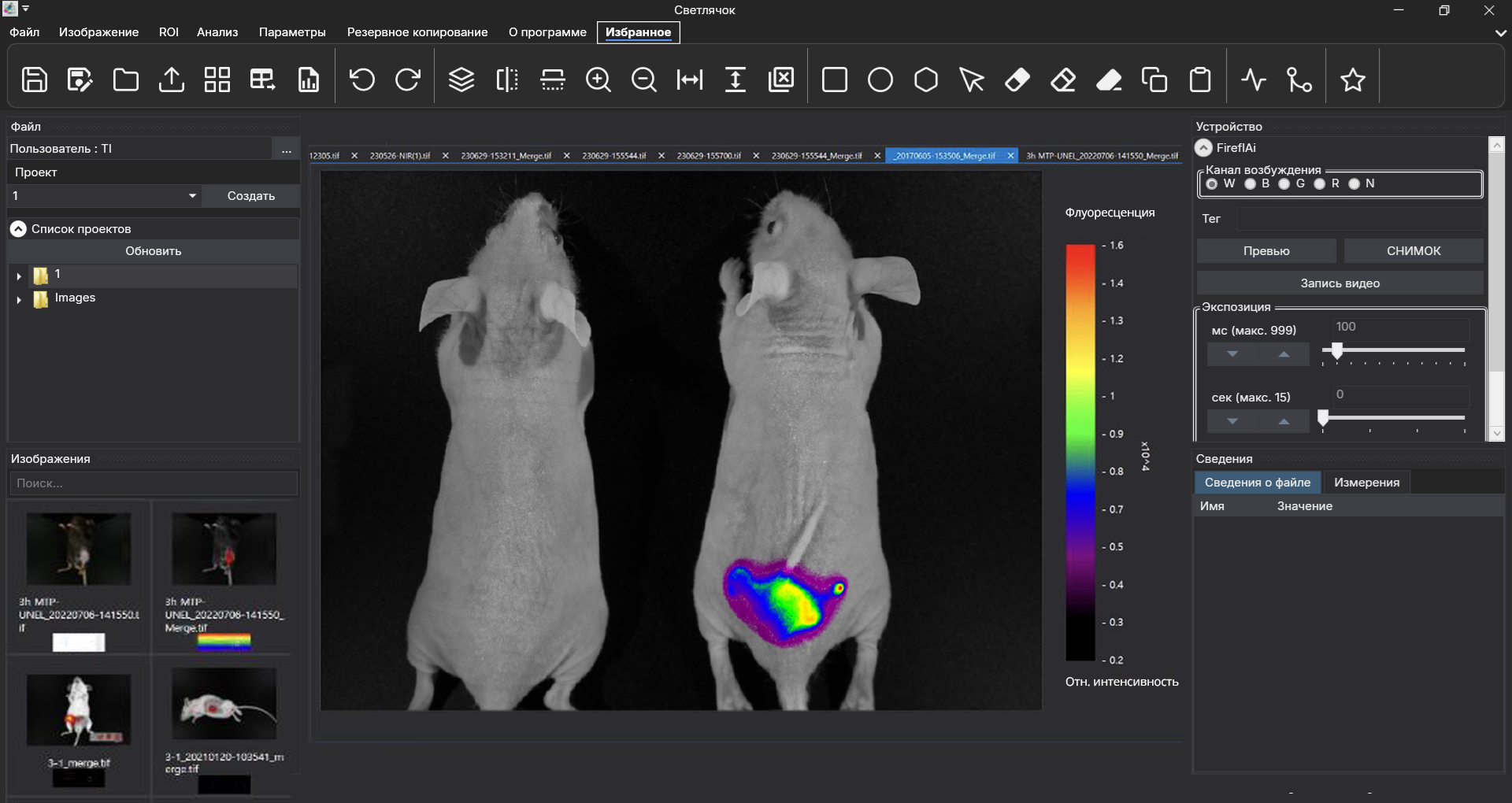Select the rectangle ROI tool
The image size is (1512, 803).
pos(835,80)
